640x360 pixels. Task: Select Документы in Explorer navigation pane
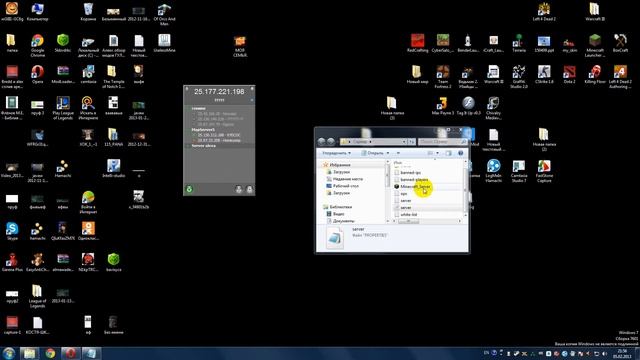point(340,221)
